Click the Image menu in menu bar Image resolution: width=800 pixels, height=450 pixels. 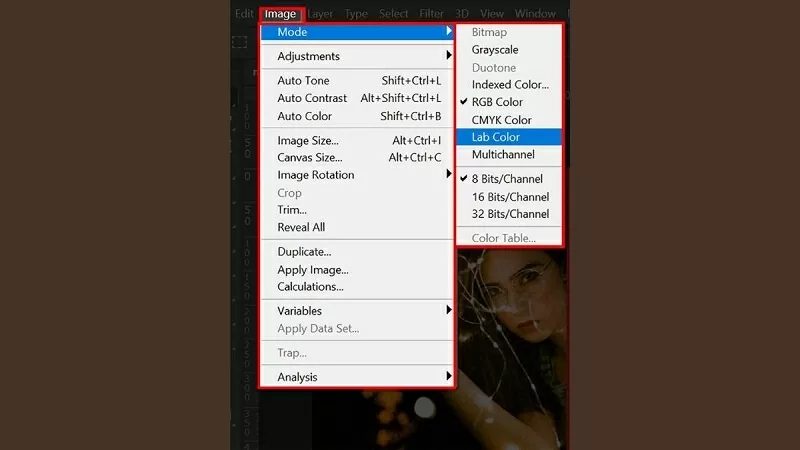click(x=280, y=14)
